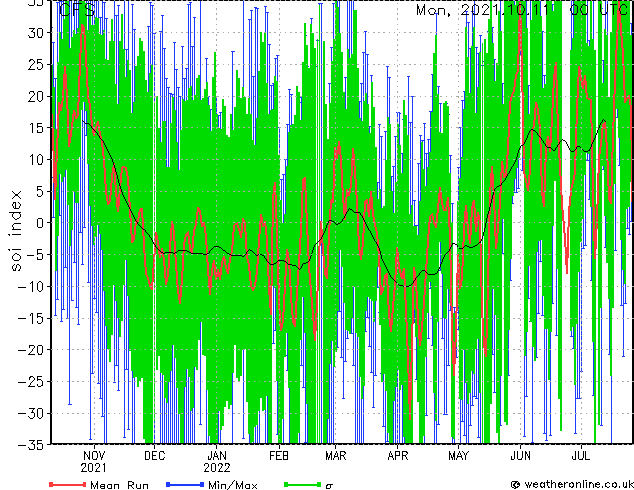Click the 'JUN' x-axis month label
Image resolution: width=634 pixels, height=490 pixels.
[520, 456]
